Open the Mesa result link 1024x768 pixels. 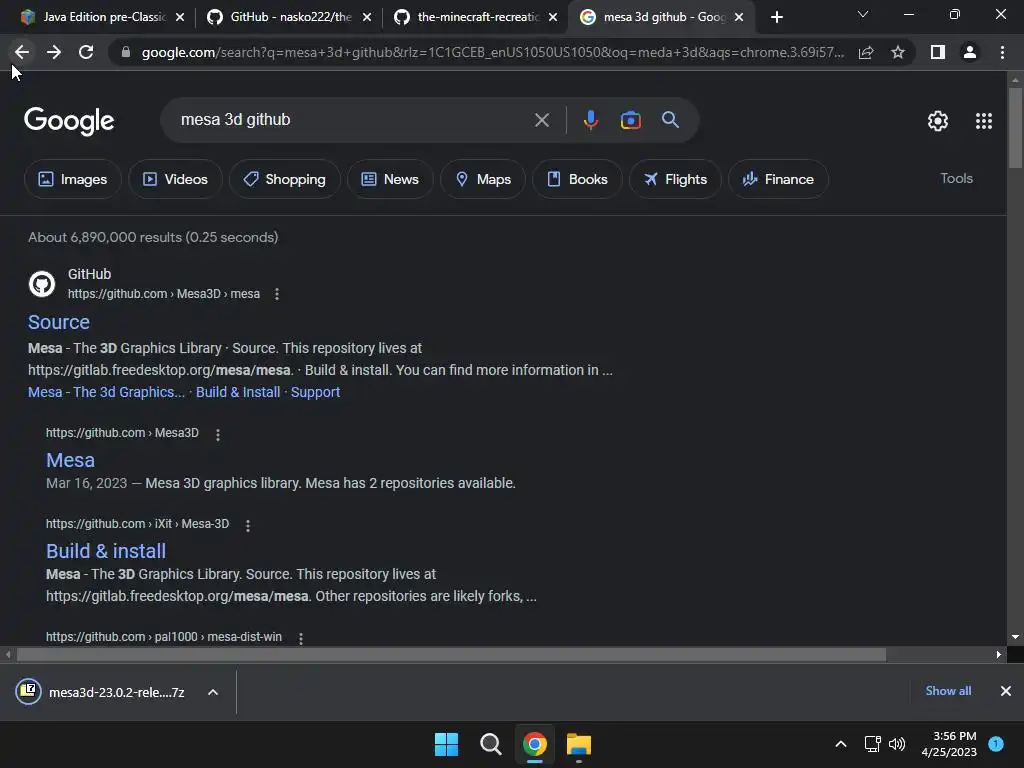click(71, 460)
